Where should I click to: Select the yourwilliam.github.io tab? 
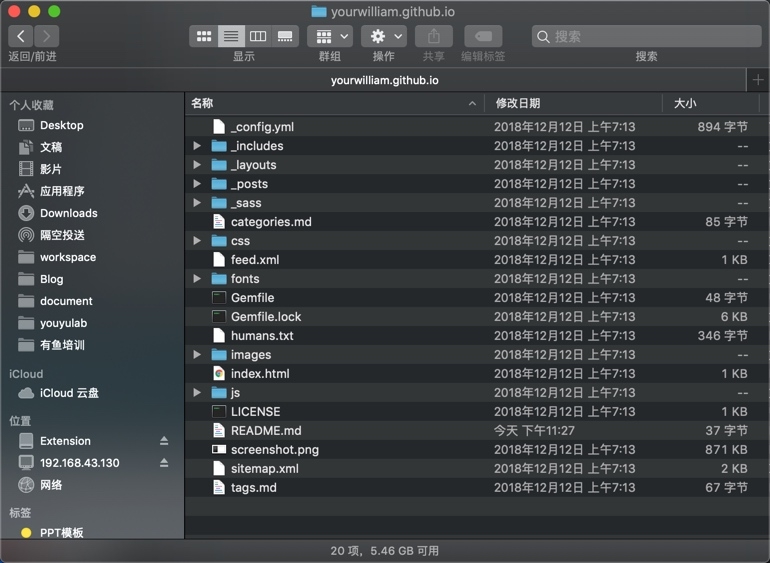(384, 80)
